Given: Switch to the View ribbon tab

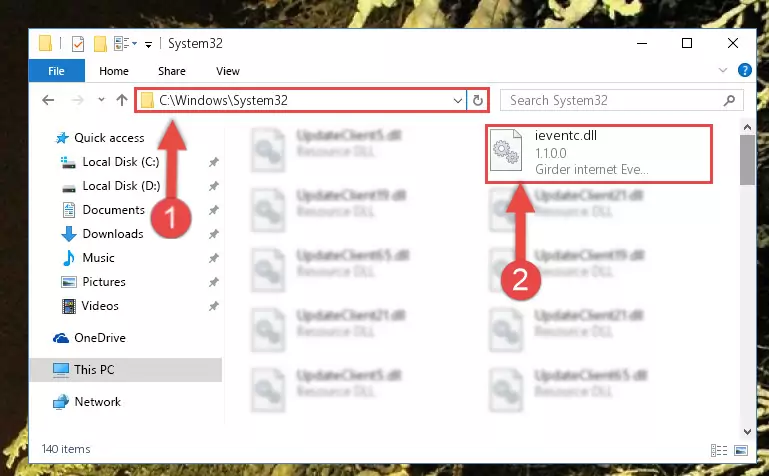Looking at the screenshot, I should coord(228,71).
